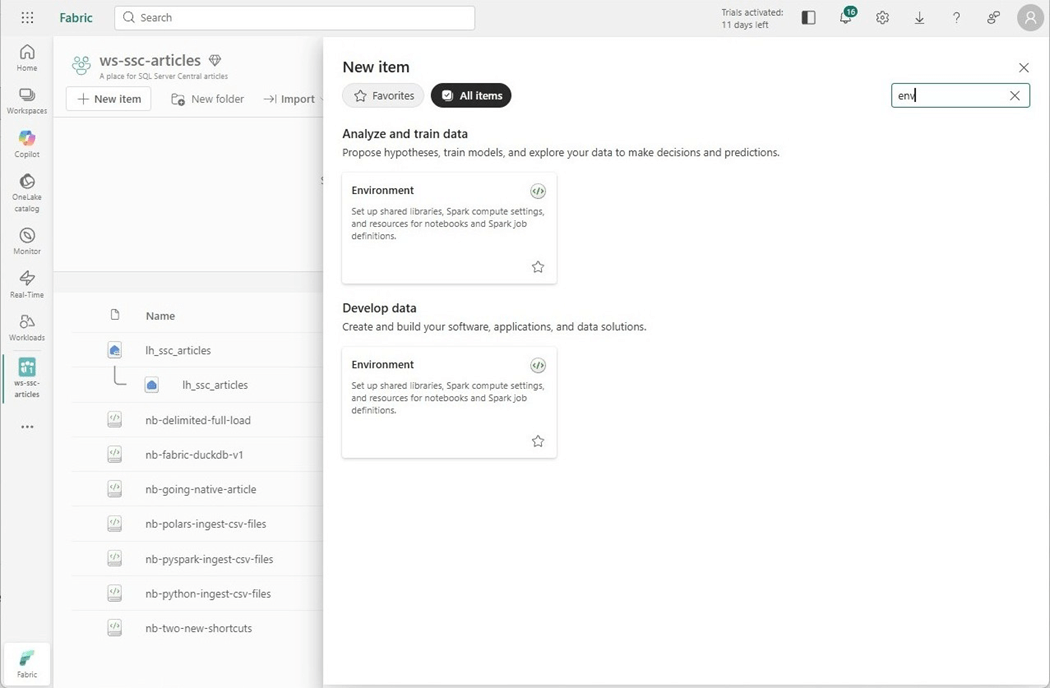Image resolution: width=1050 pixels, height=688 pixels.
Task: Open the Import dropdown
Action: click(x=293, y=98)
